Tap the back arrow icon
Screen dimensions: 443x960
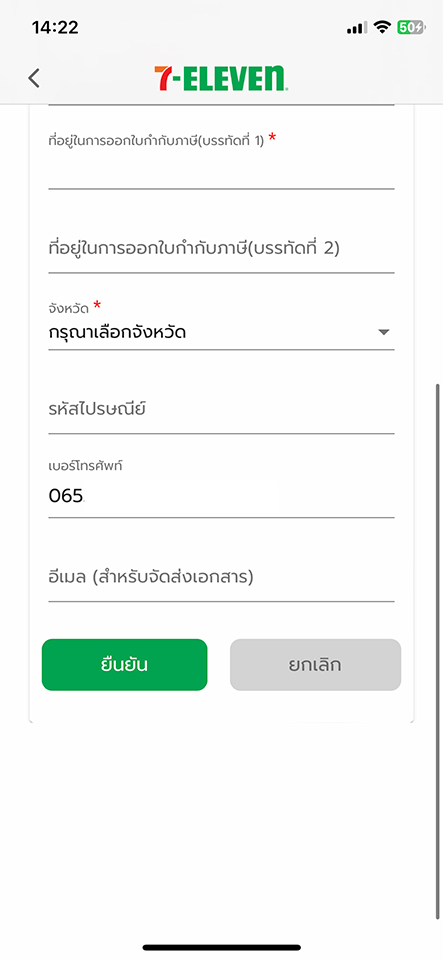(x=34, y=78)
